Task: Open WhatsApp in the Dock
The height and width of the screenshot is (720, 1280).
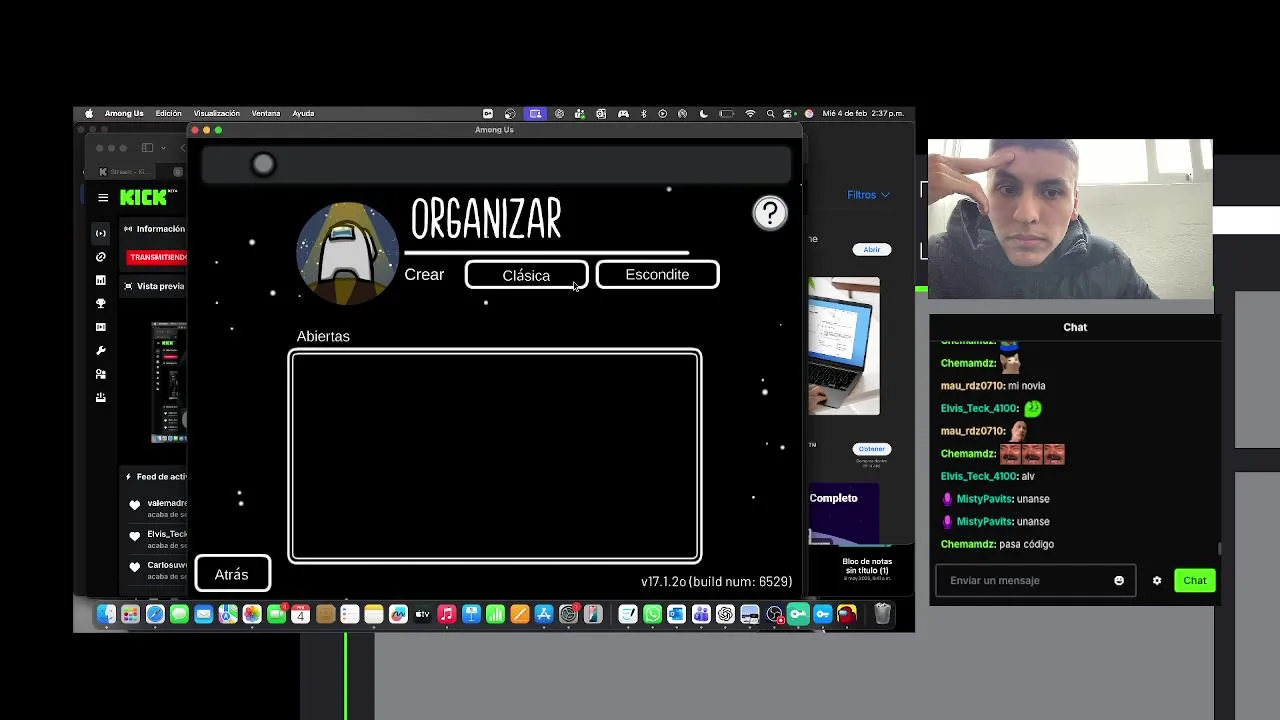Action: [652, 614]
